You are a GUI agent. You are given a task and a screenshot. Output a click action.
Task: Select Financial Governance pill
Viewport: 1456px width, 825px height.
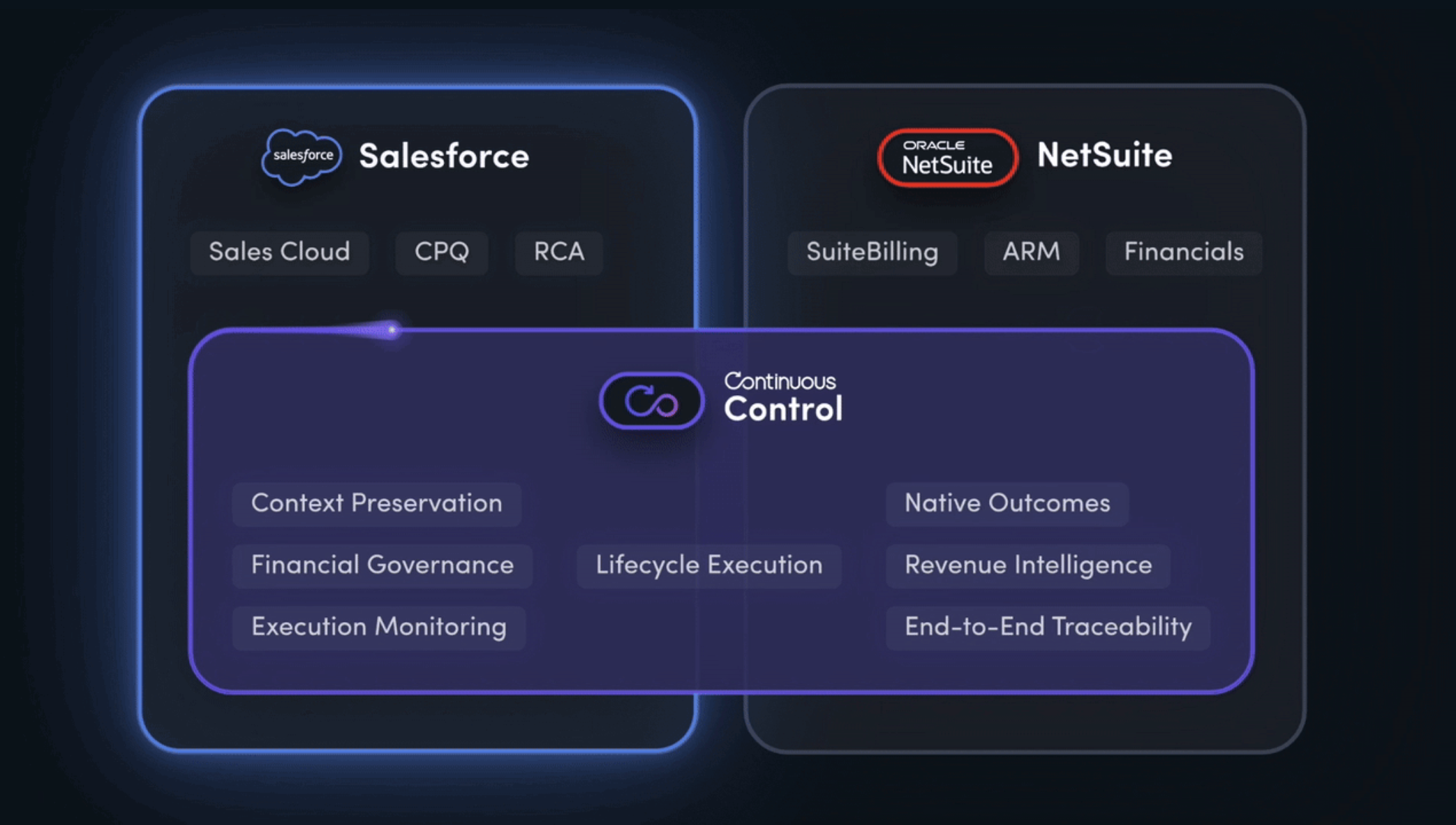click(x=382, y=565)
